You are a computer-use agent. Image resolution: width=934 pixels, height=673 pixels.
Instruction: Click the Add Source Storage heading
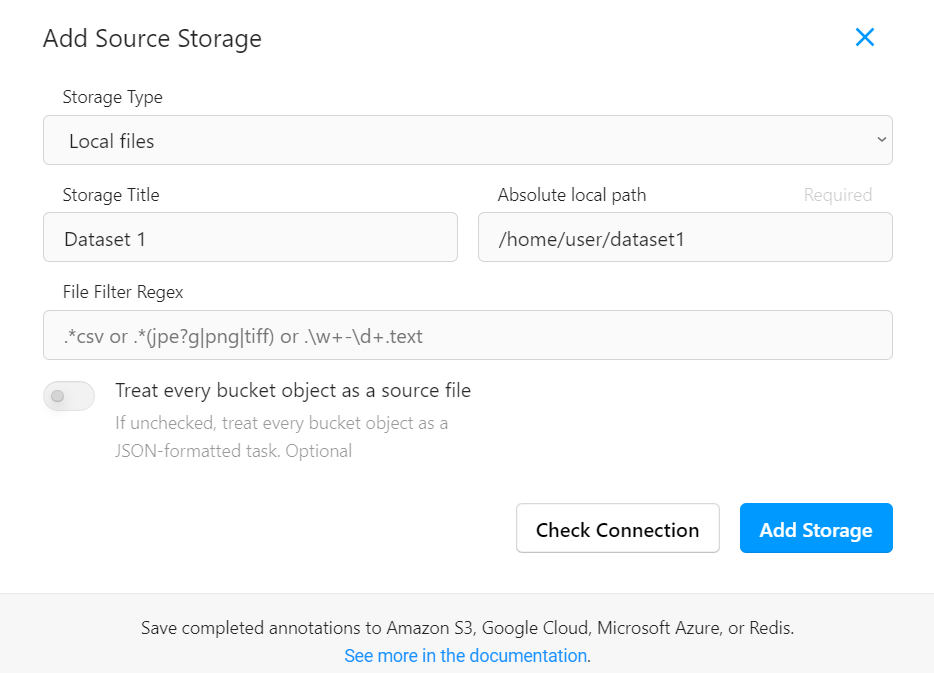coord(151,38)
